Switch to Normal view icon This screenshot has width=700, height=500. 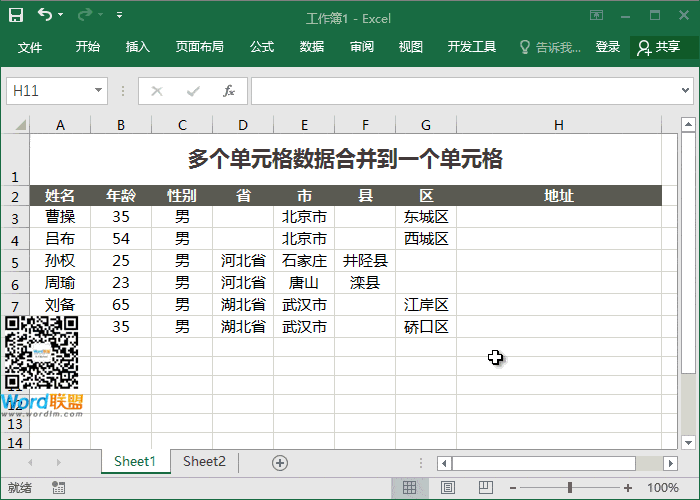point(409,488)
